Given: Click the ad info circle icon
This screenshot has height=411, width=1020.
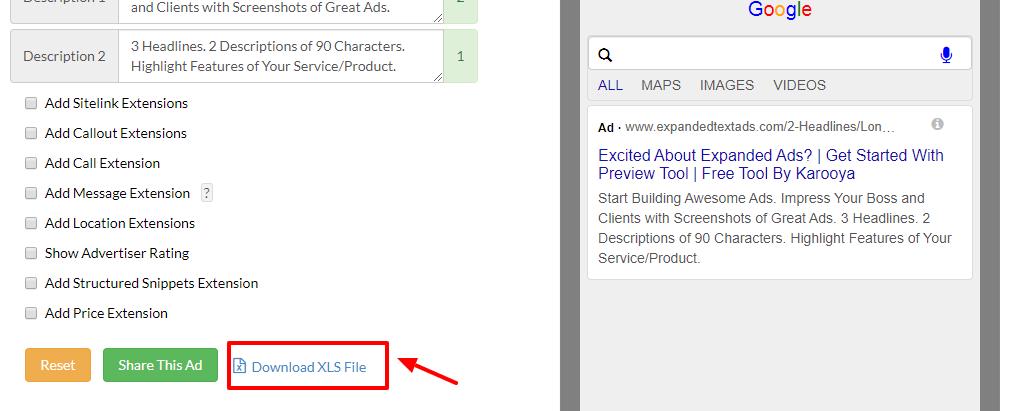Looking at the screenshot, I should [937, 124].
